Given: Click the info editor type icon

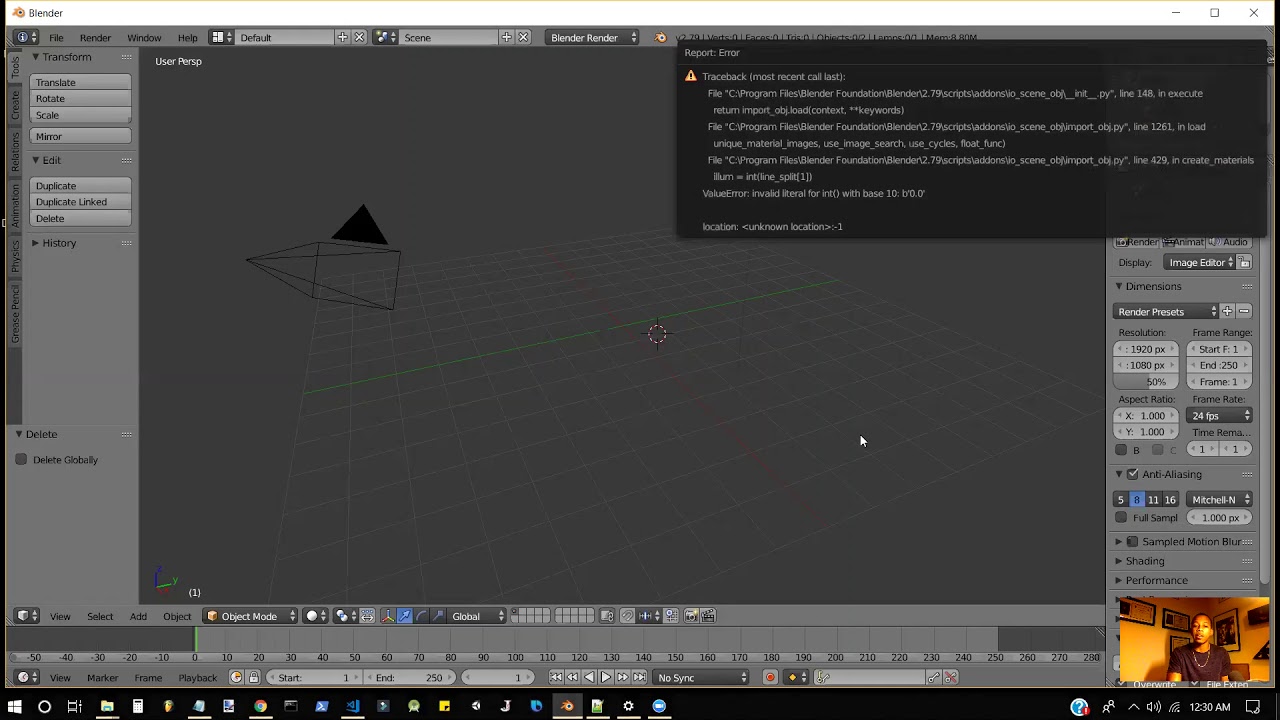Looking at the screenshot, I should pos(27,38).
